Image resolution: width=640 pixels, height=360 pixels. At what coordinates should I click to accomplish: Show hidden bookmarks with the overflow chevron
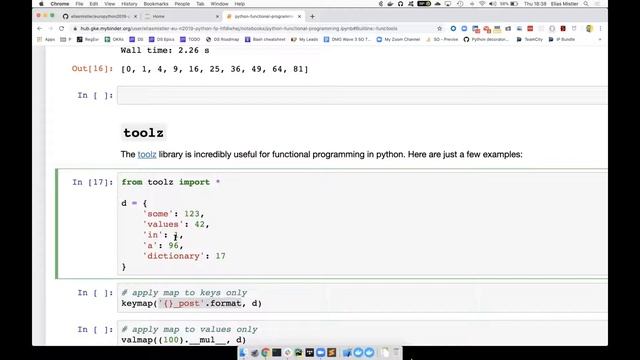[600, 40]
